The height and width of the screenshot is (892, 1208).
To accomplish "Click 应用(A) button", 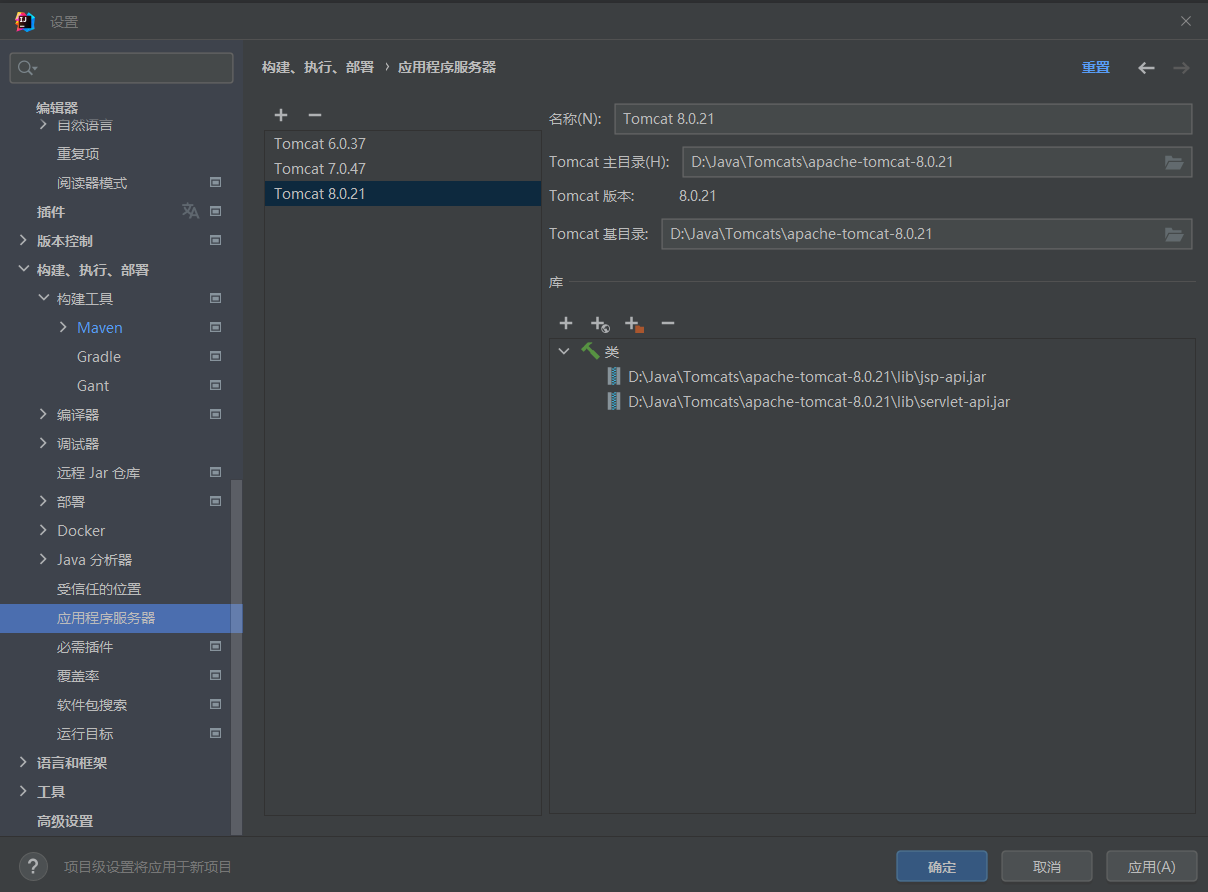I will click(x=1152, y=866).
